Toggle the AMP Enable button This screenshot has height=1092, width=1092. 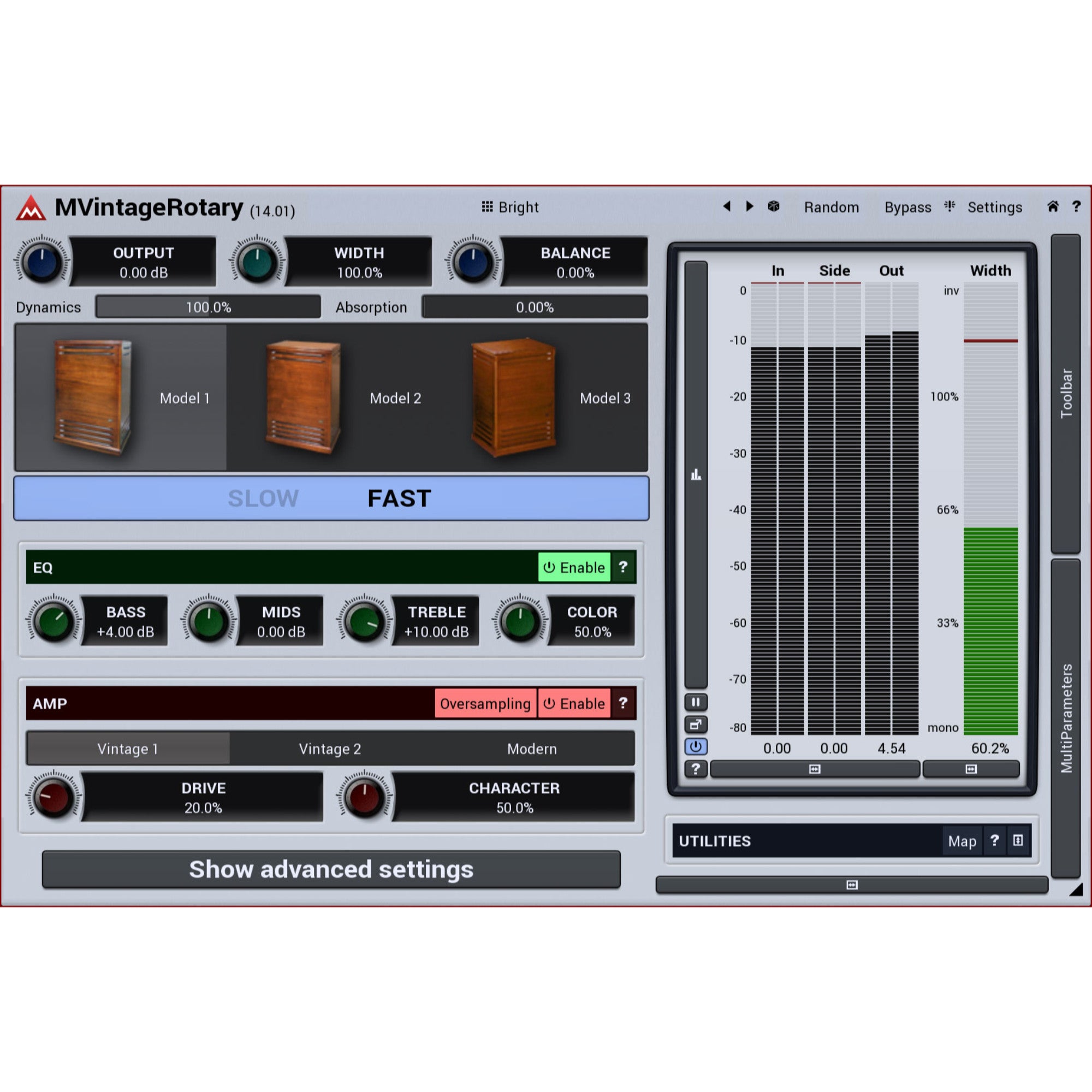(574, 704)
